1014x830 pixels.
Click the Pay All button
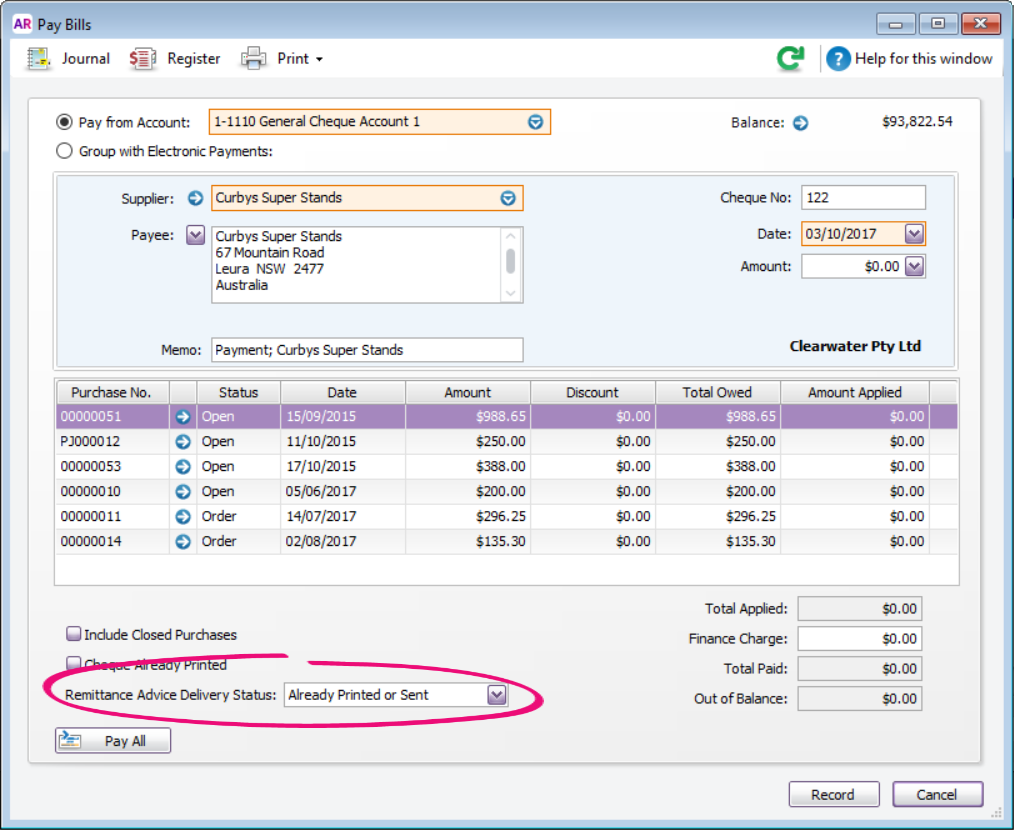click(x=113, y=741)
